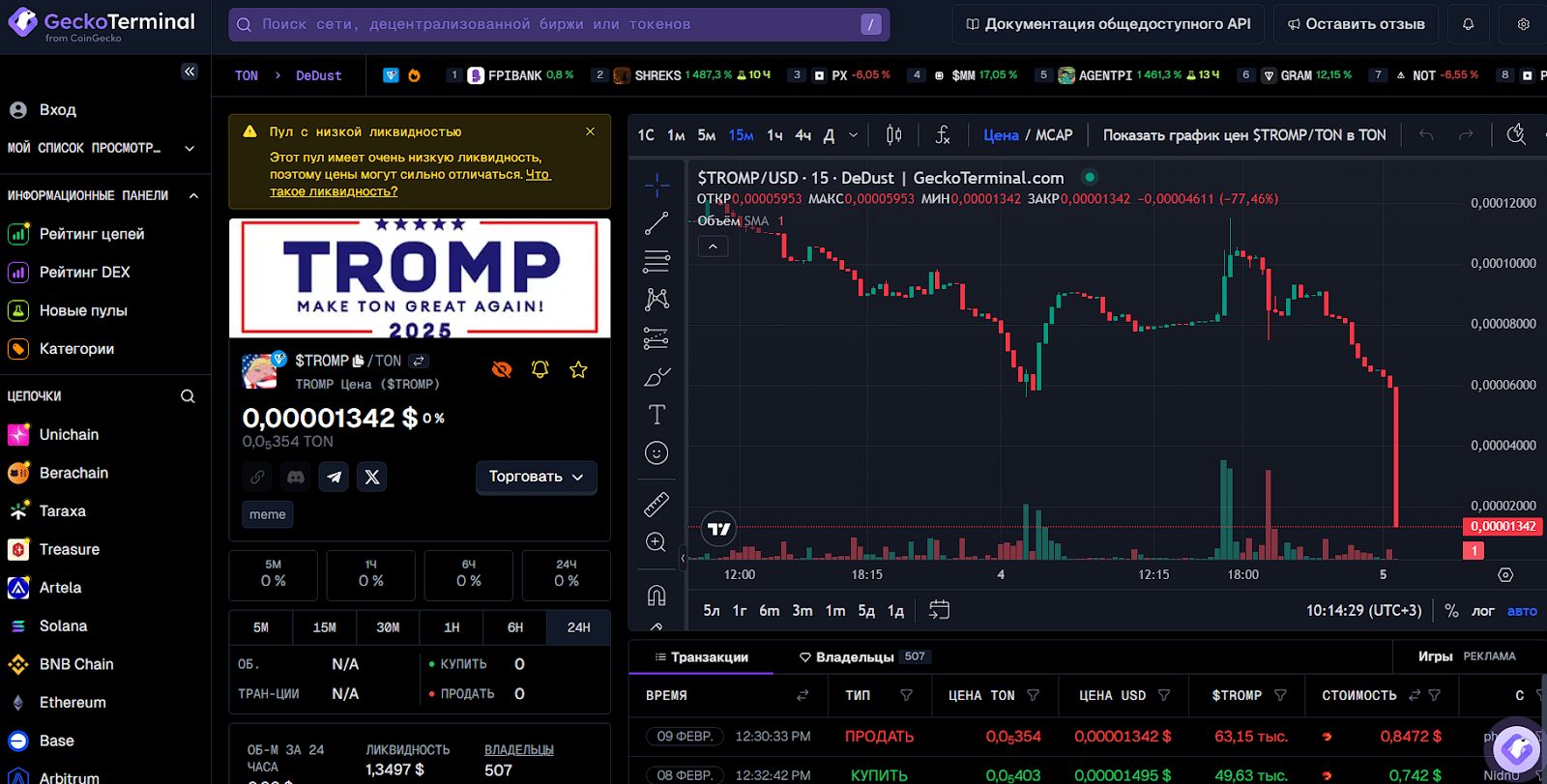The image size is (1547, 784).
Task: Toggle the hide pool eye icon
Action: point(502,369)
